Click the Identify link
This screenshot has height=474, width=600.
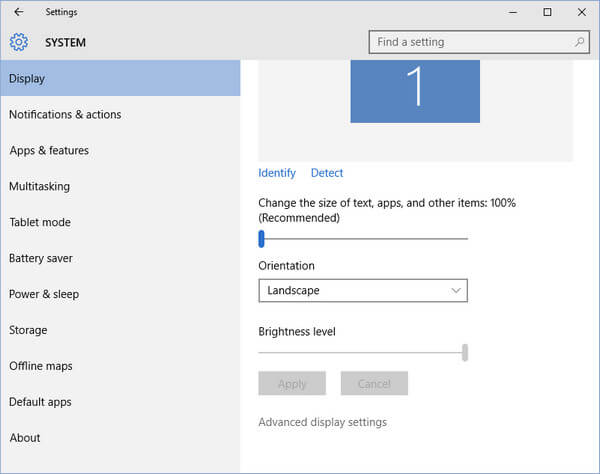277,173
